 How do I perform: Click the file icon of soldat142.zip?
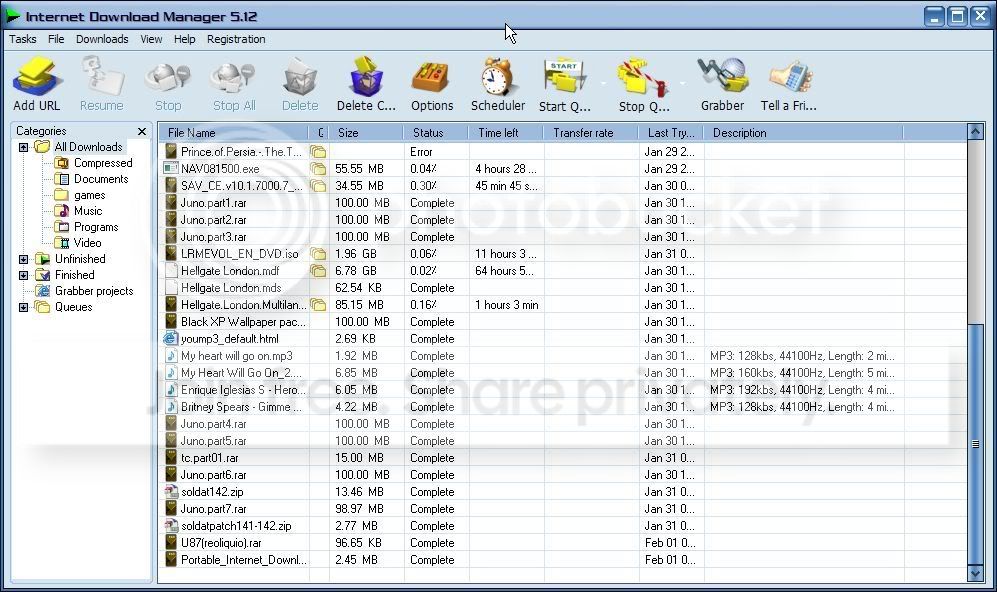[x=171, y=492]
